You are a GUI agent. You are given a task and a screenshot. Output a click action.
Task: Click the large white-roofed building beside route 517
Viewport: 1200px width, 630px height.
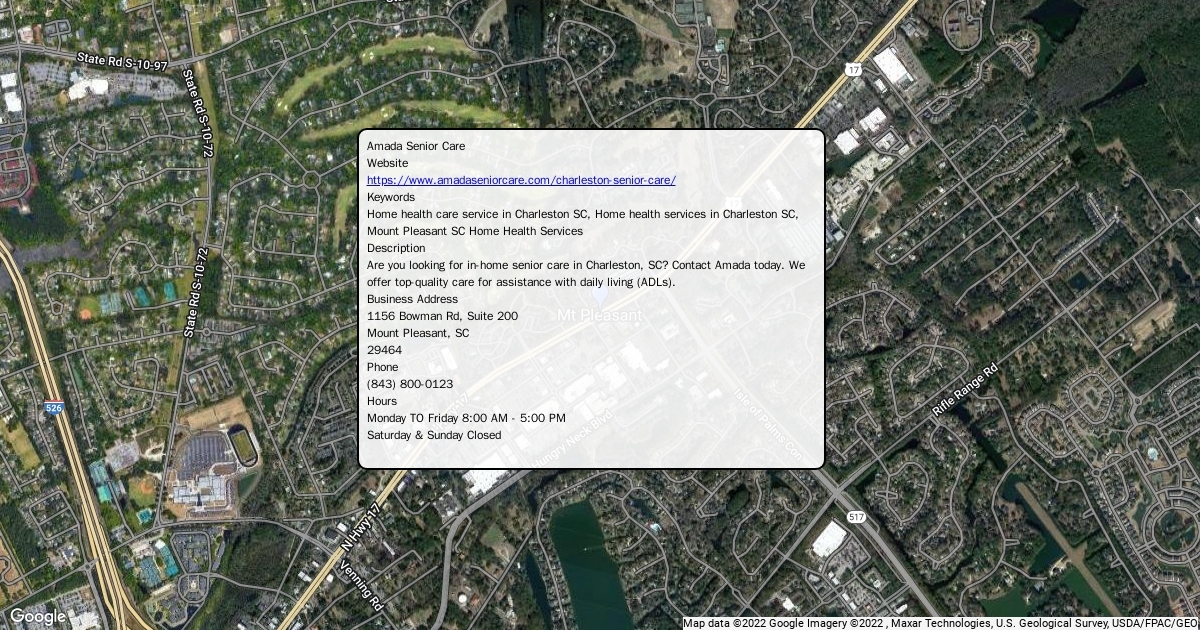tap(829, 540)
